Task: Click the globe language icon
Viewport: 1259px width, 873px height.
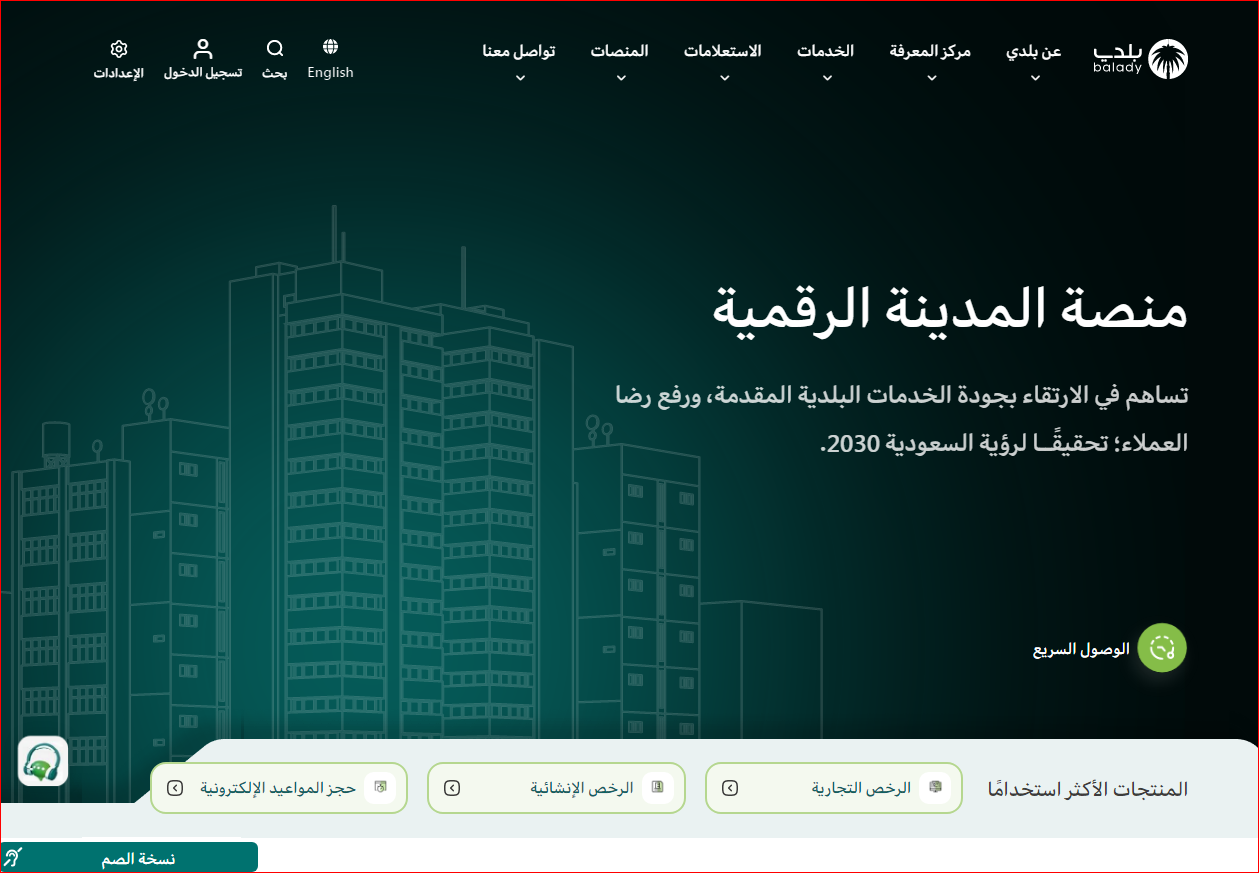Action: (x=331, y=47)
